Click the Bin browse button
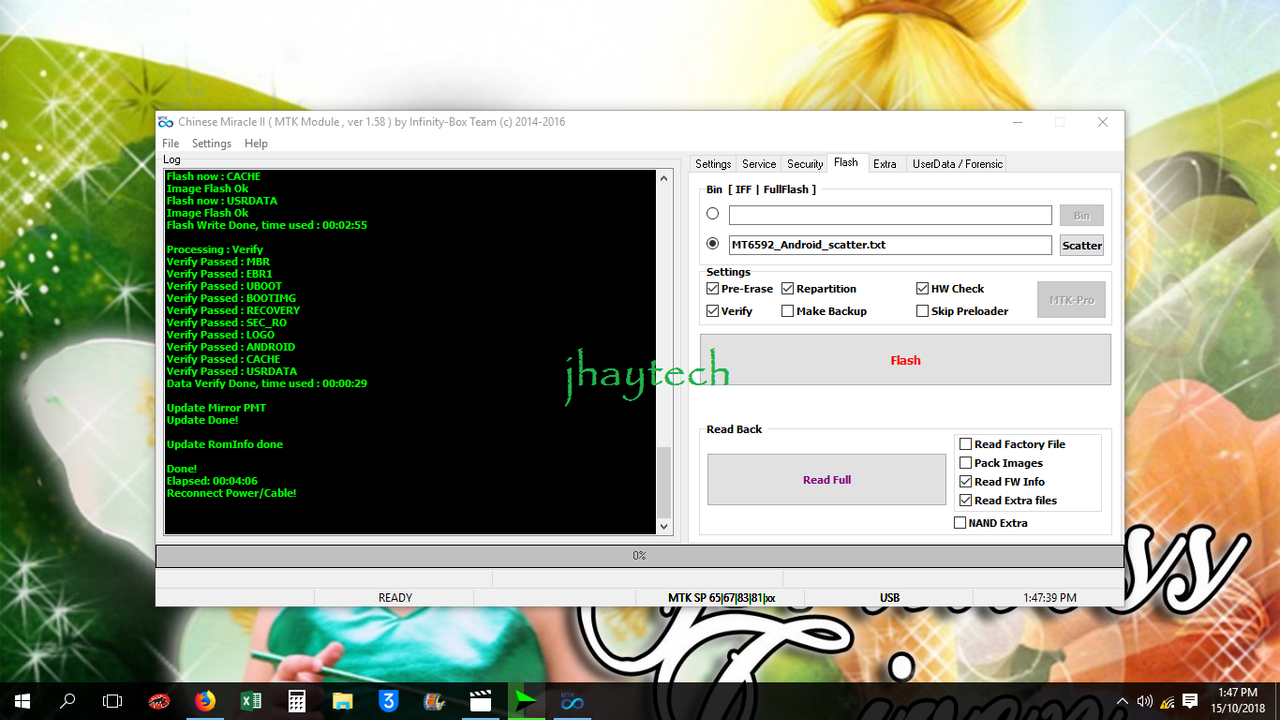 1082,215
